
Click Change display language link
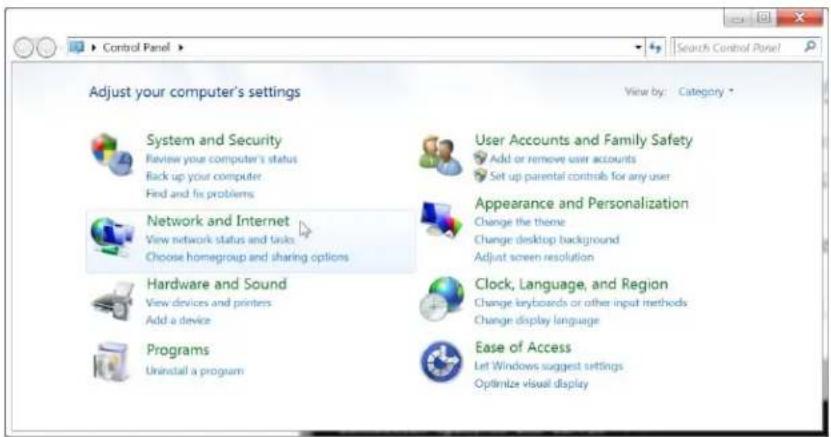point(536,320)
